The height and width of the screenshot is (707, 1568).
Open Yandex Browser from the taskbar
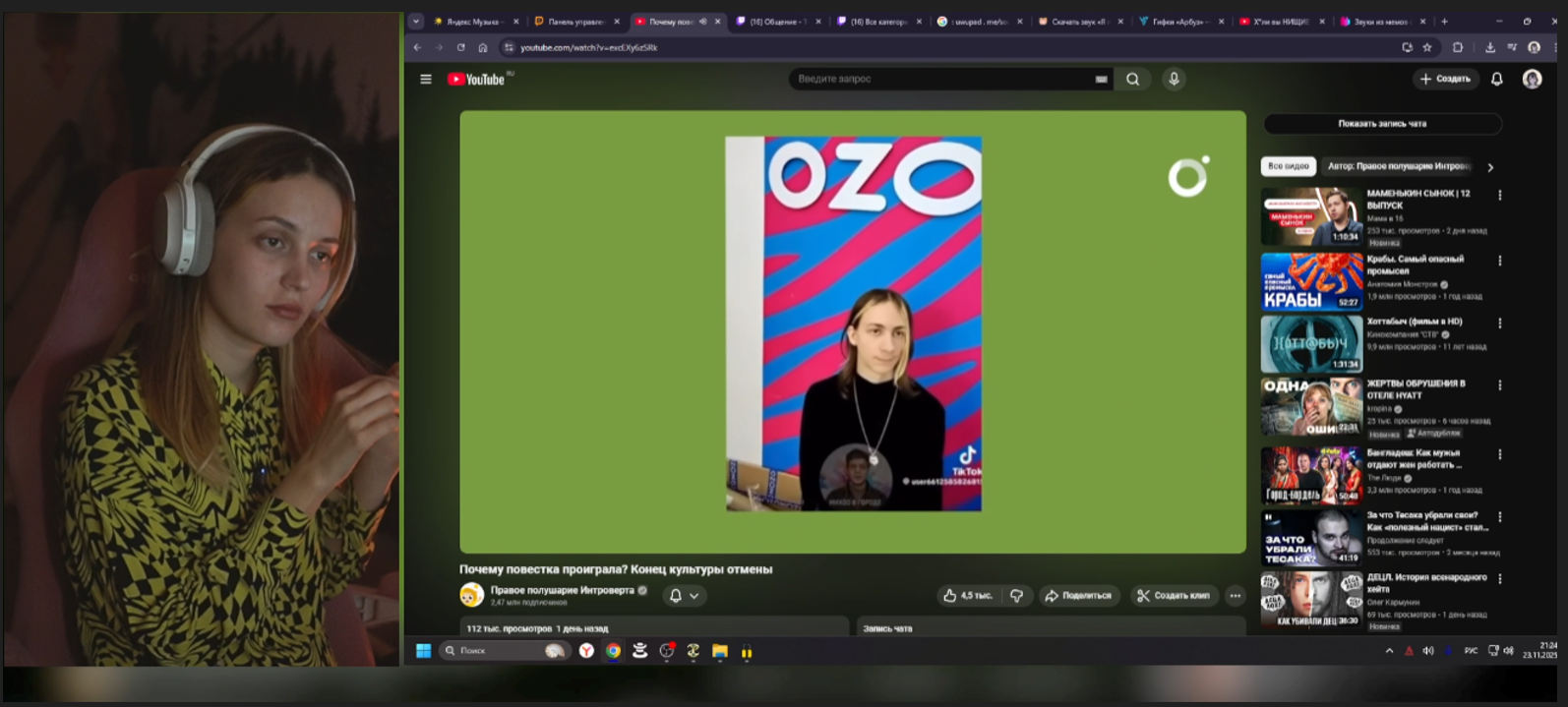586,651
